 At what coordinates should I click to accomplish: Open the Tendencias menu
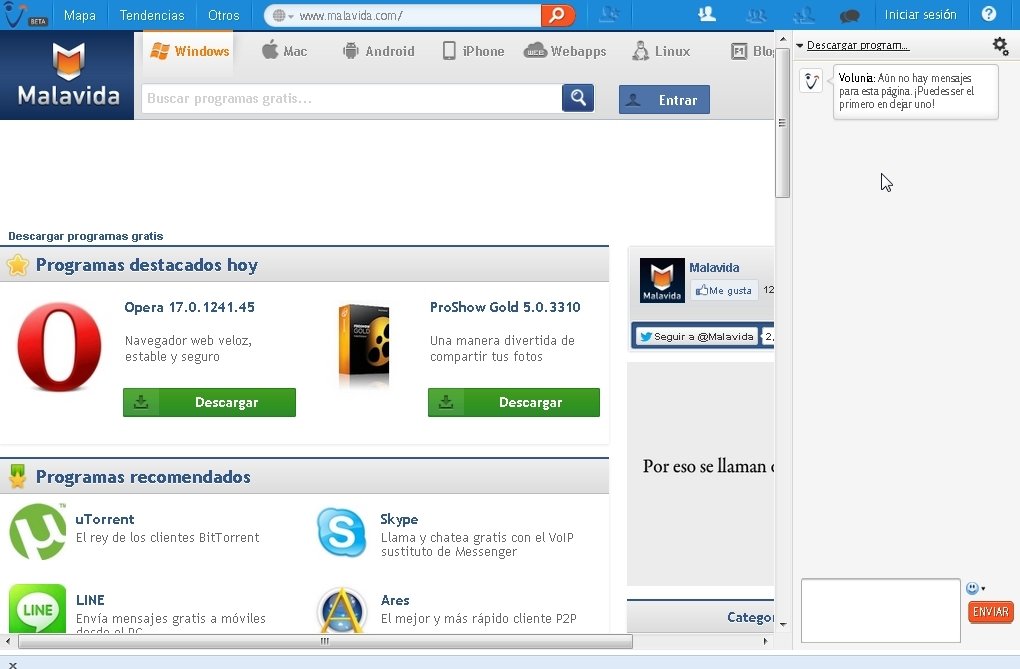tap(152, 15)
